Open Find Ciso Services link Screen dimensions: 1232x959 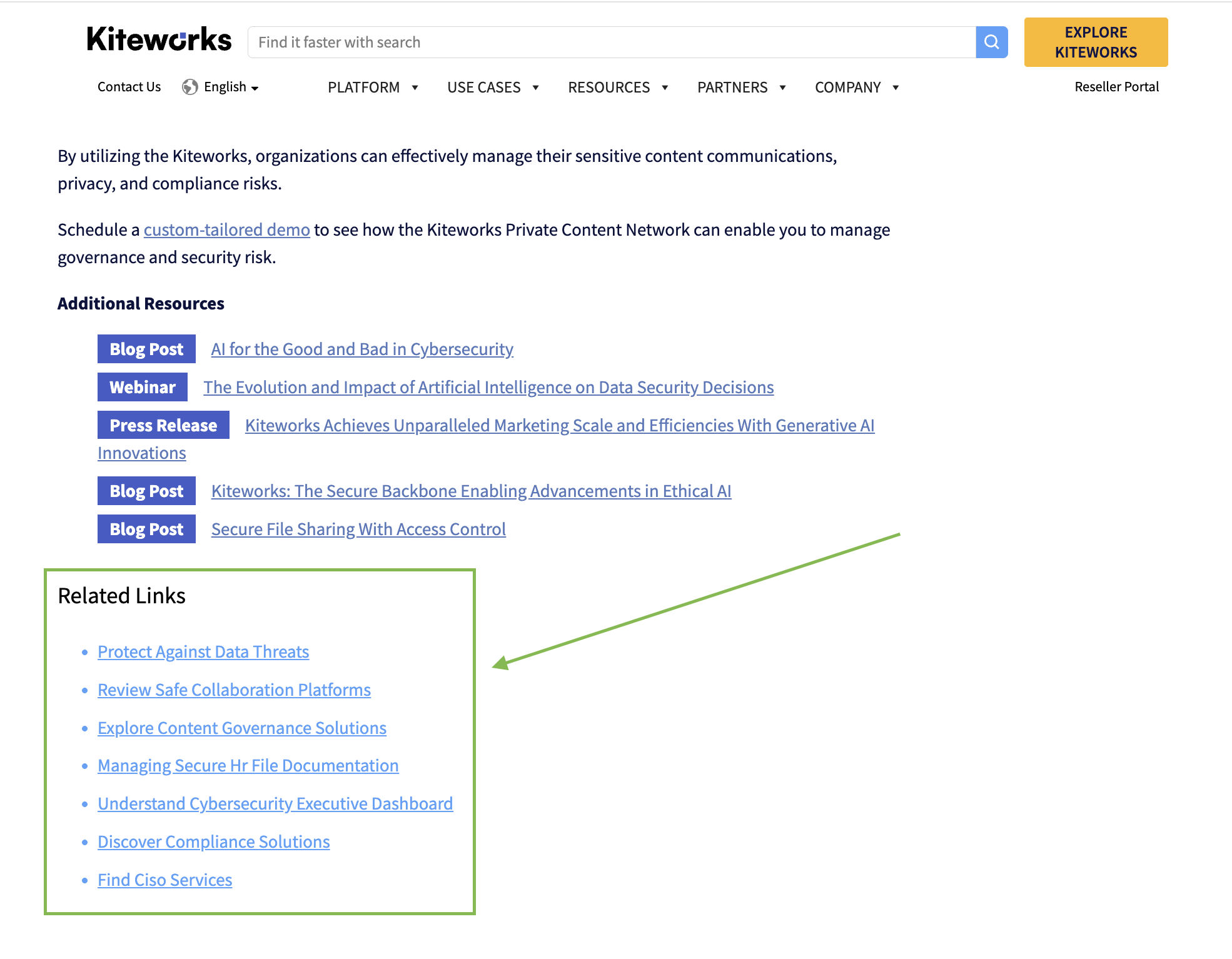[x=165, y=880]
